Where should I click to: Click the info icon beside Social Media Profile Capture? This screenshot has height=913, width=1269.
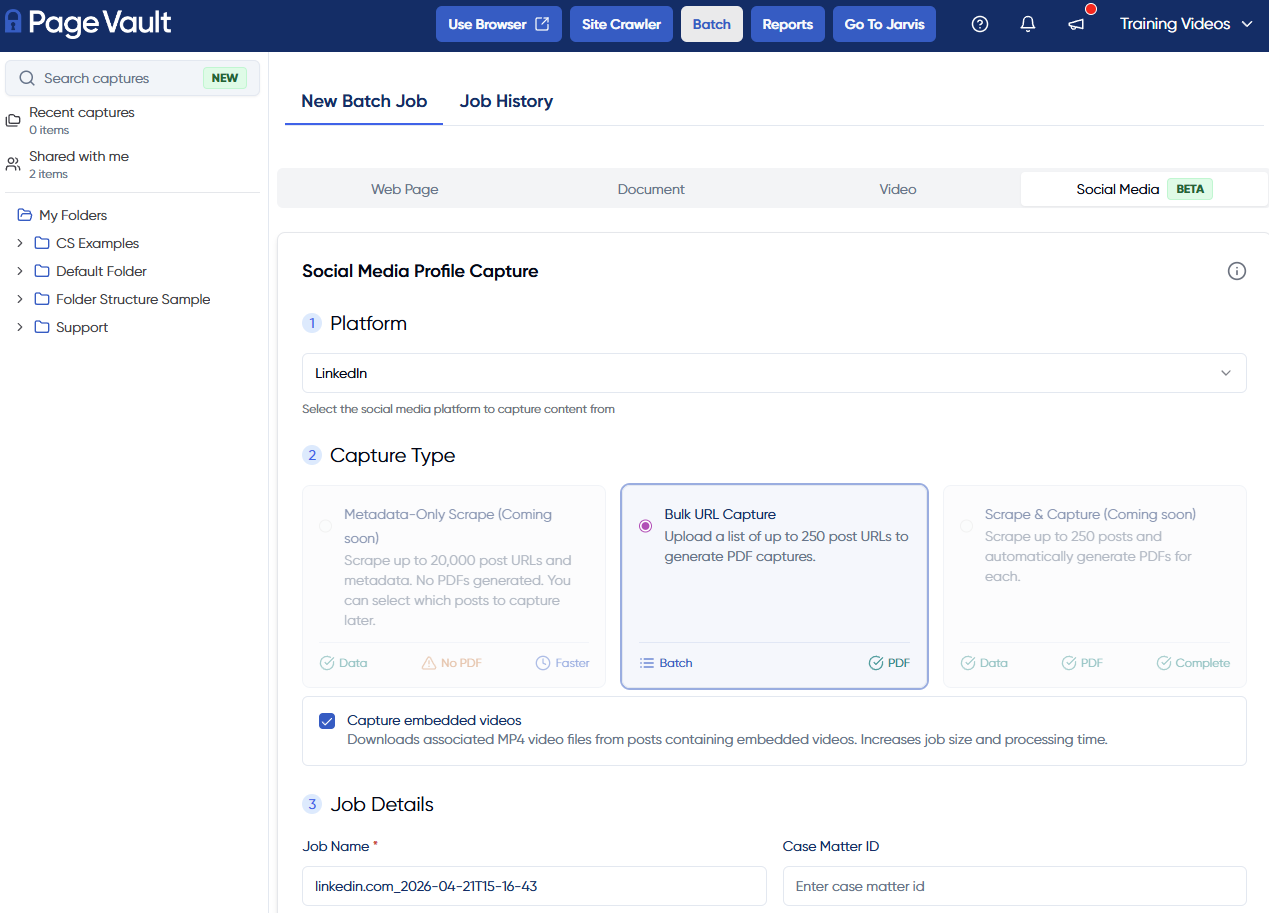[x=1237, y=271]
